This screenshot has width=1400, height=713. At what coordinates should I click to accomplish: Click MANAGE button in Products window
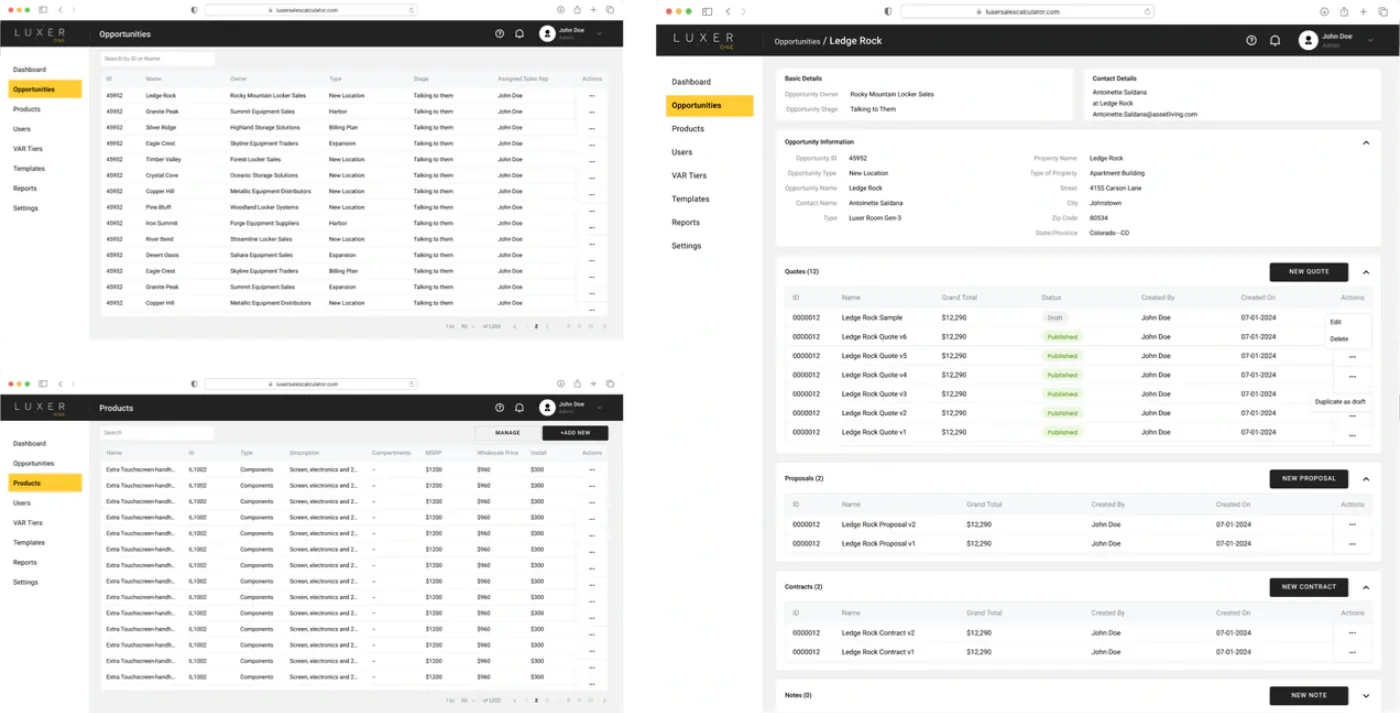click(x=508, y=433)
